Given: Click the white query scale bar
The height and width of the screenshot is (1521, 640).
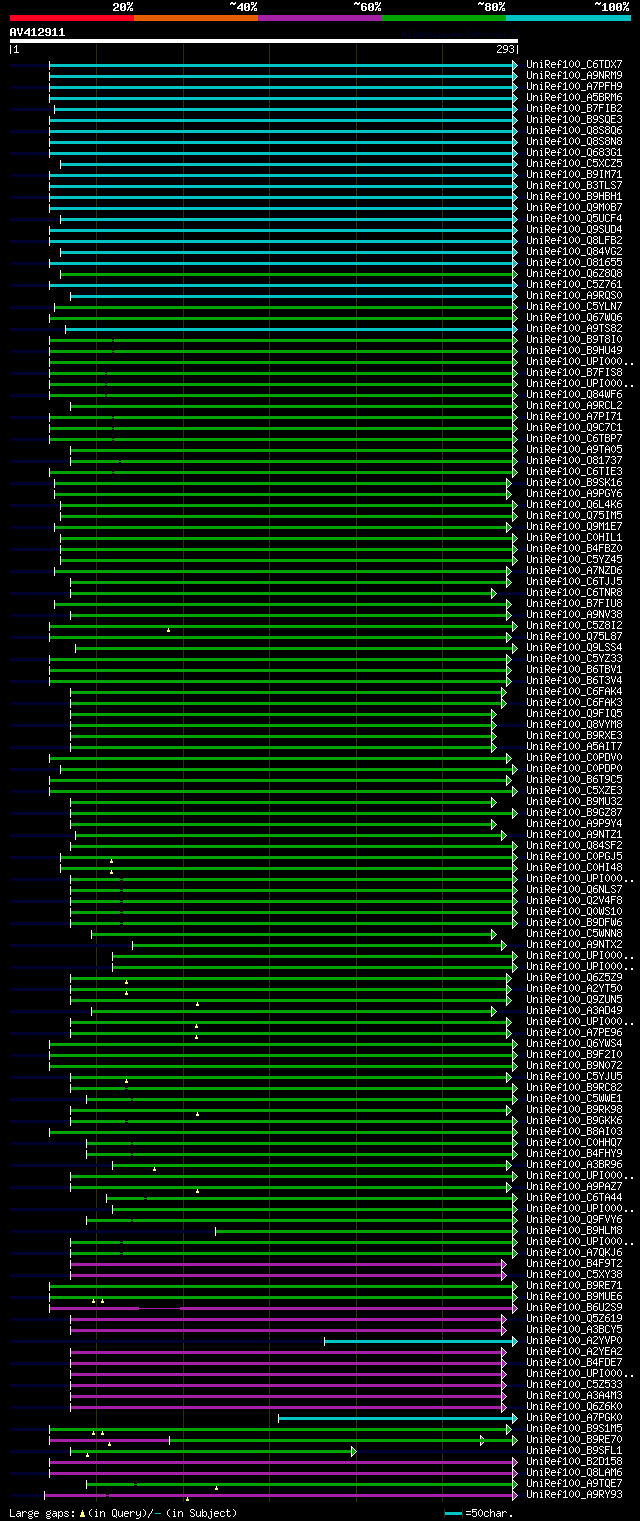Looking at the screenshot, I should coord(264,41).
